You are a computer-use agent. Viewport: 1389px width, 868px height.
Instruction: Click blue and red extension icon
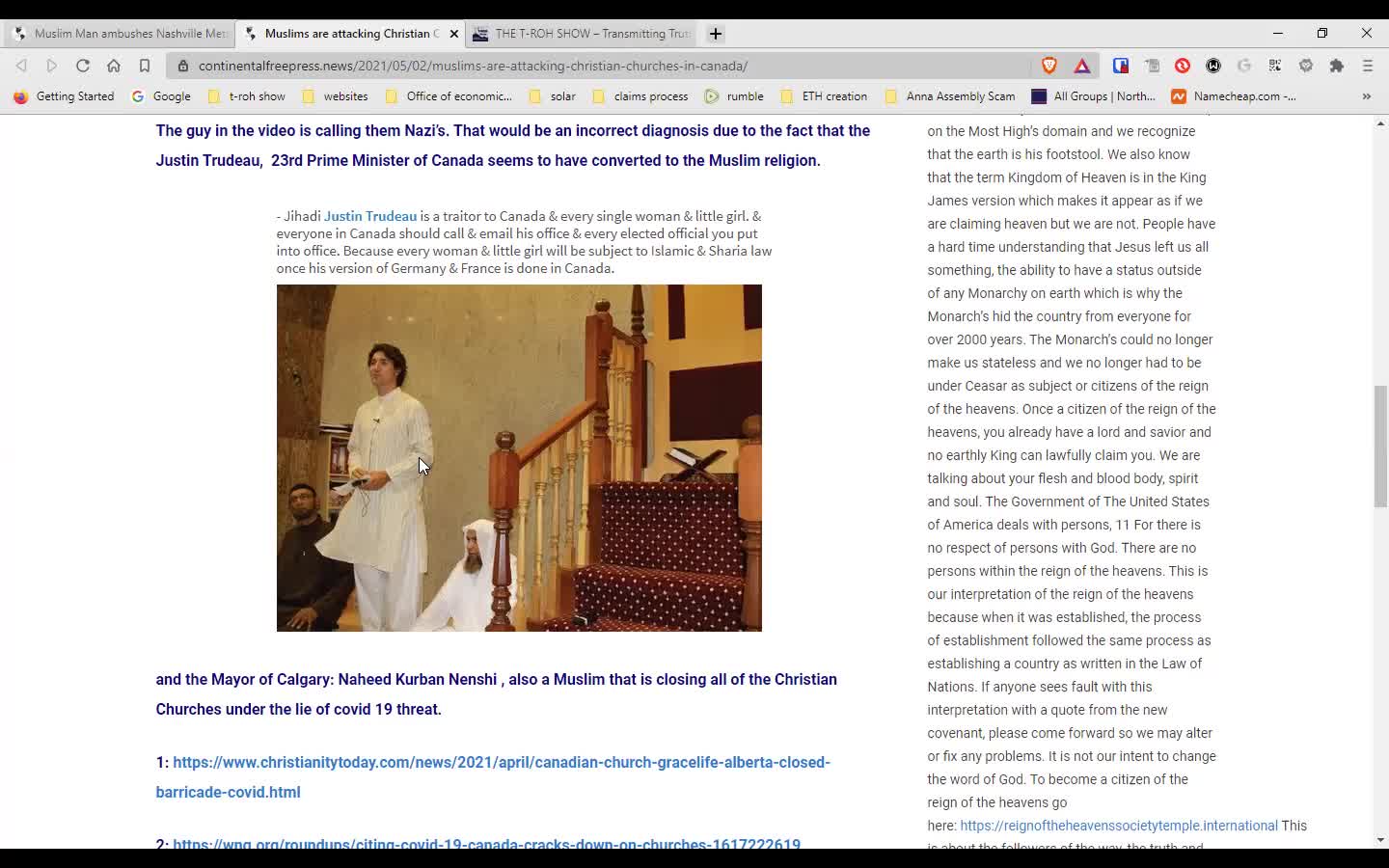click(x=1120, y=66)
